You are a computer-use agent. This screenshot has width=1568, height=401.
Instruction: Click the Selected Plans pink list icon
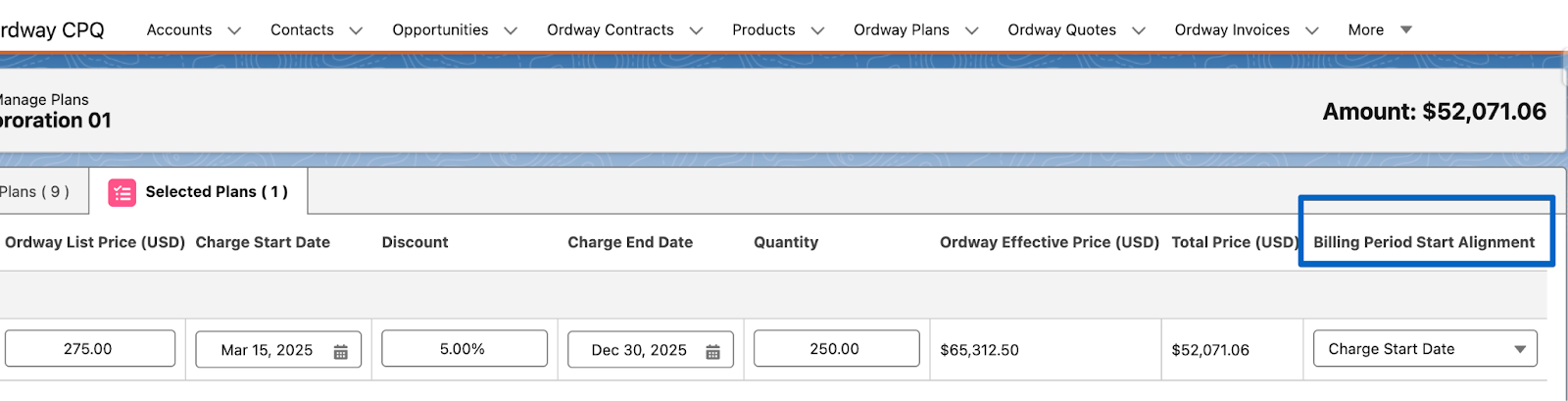(122, 193)
